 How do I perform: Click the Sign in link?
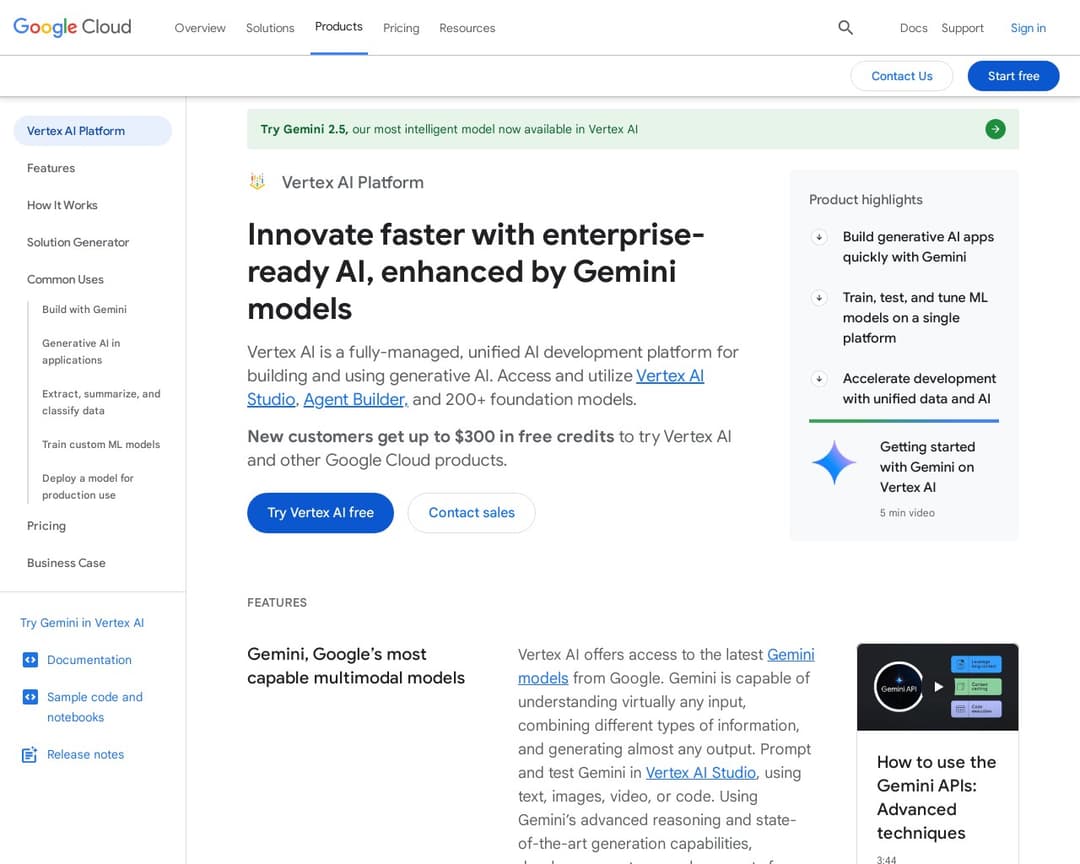[1028, 28]
